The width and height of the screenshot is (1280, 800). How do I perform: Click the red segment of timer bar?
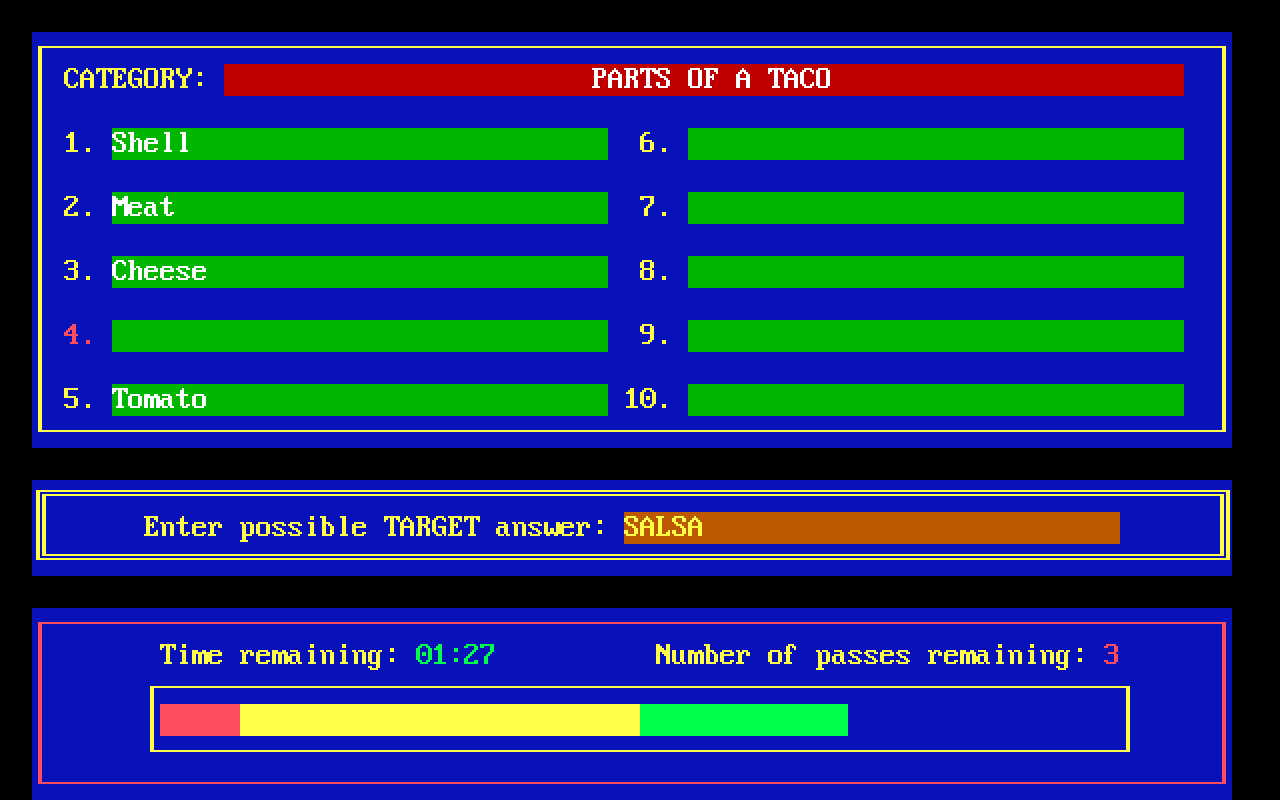[200, 719]
